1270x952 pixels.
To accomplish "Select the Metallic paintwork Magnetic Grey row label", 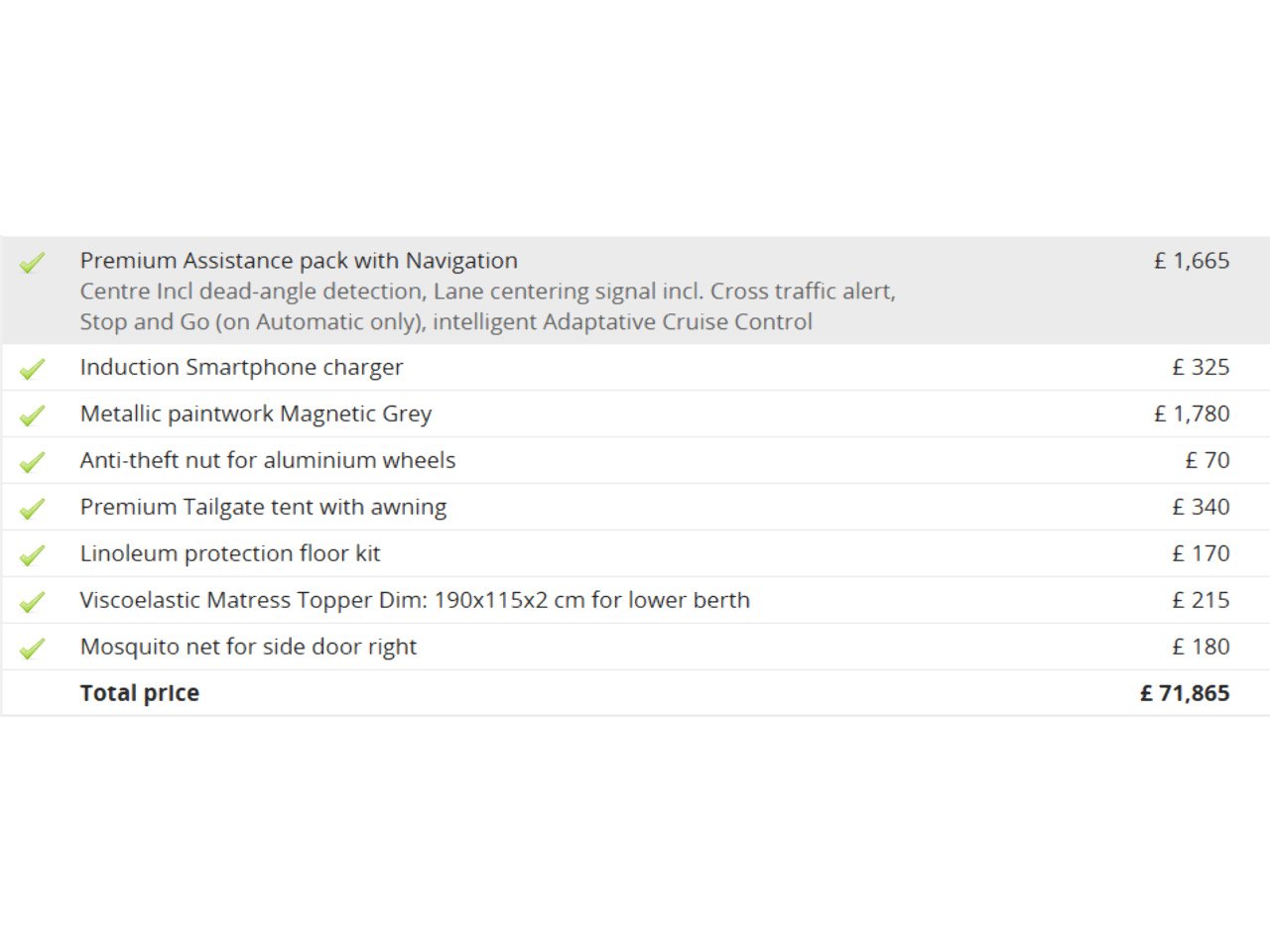I will pos(255,414).
